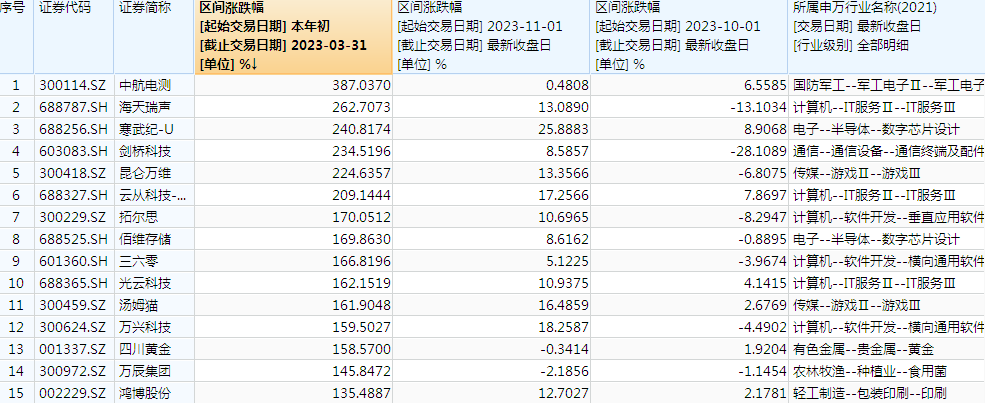
Task: Select stock name 海天瑞声
Action: pyautogui.click(x=145, y=107)
